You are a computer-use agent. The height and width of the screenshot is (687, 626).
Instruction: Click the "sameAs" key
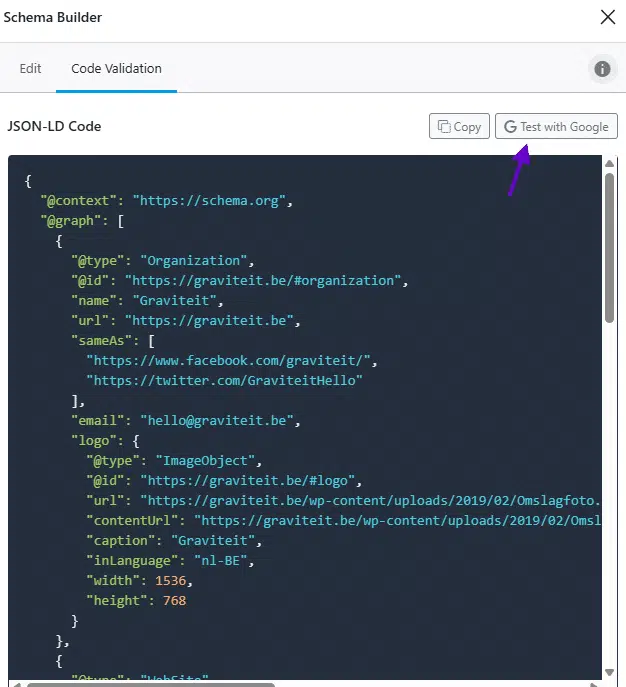point(102,340)
